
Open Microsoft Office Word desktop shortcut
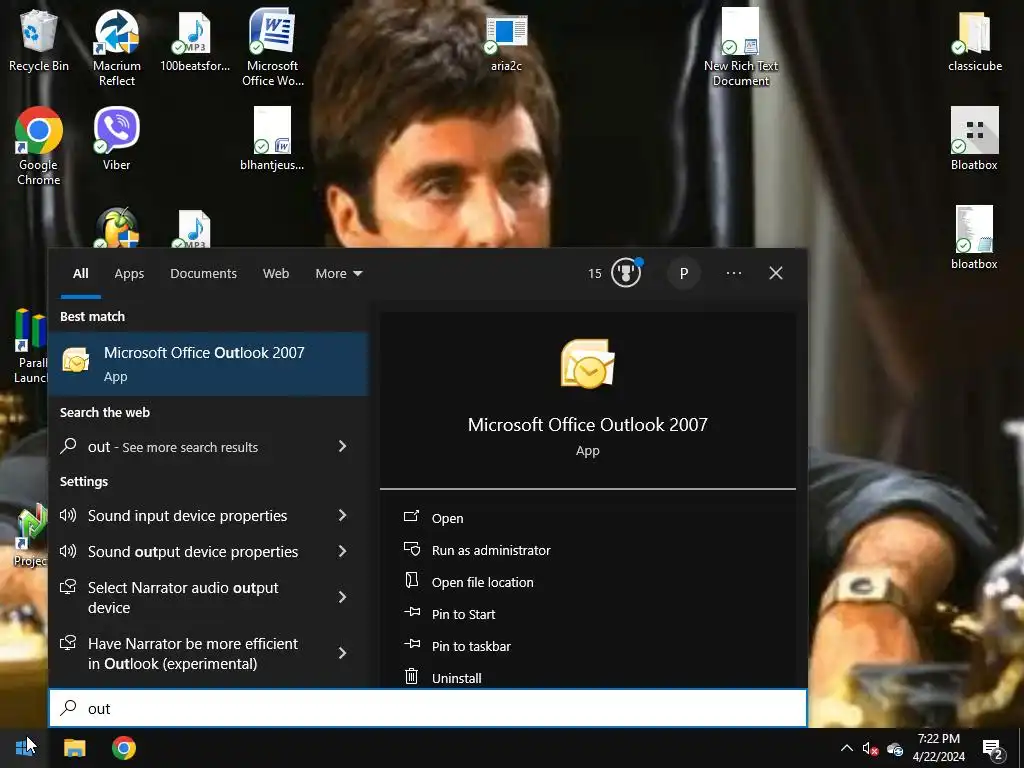(272, 47)
